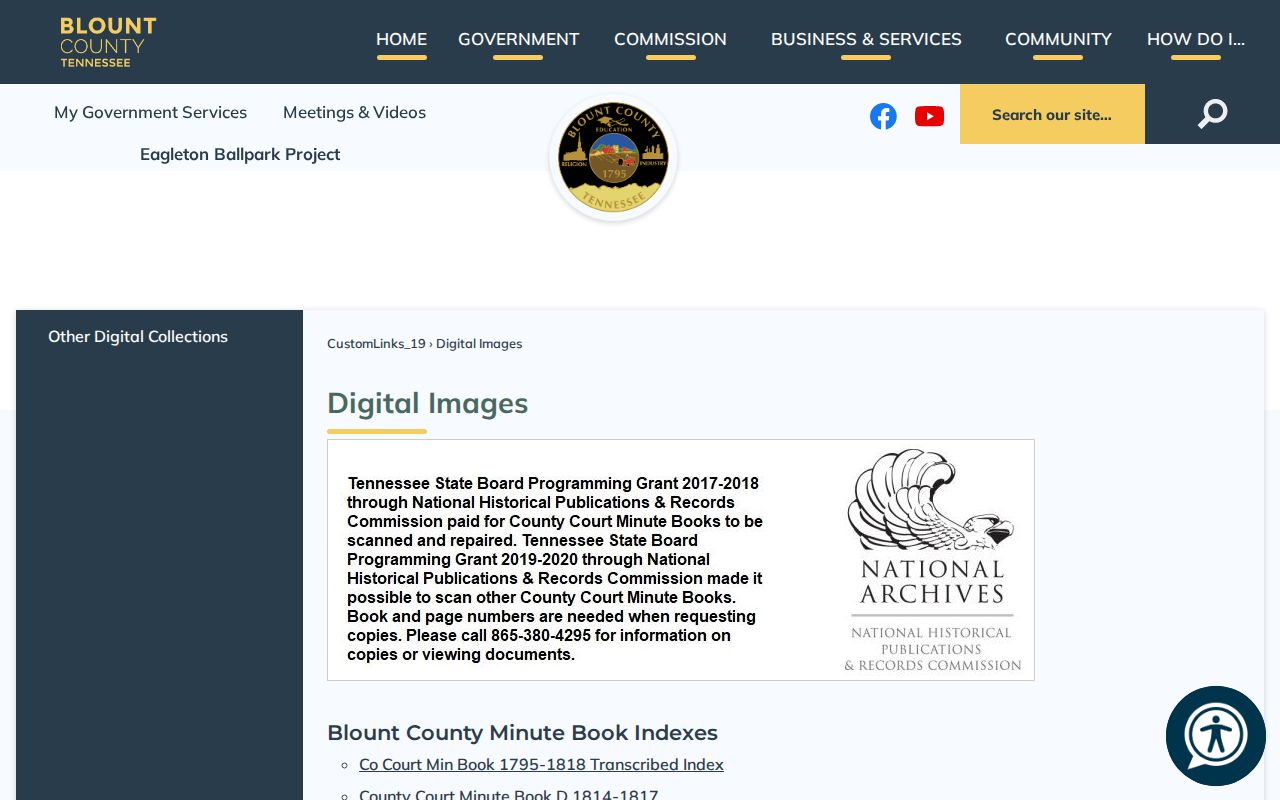
Task: Open the accessibility widget icon
Action: [1216, 736]
